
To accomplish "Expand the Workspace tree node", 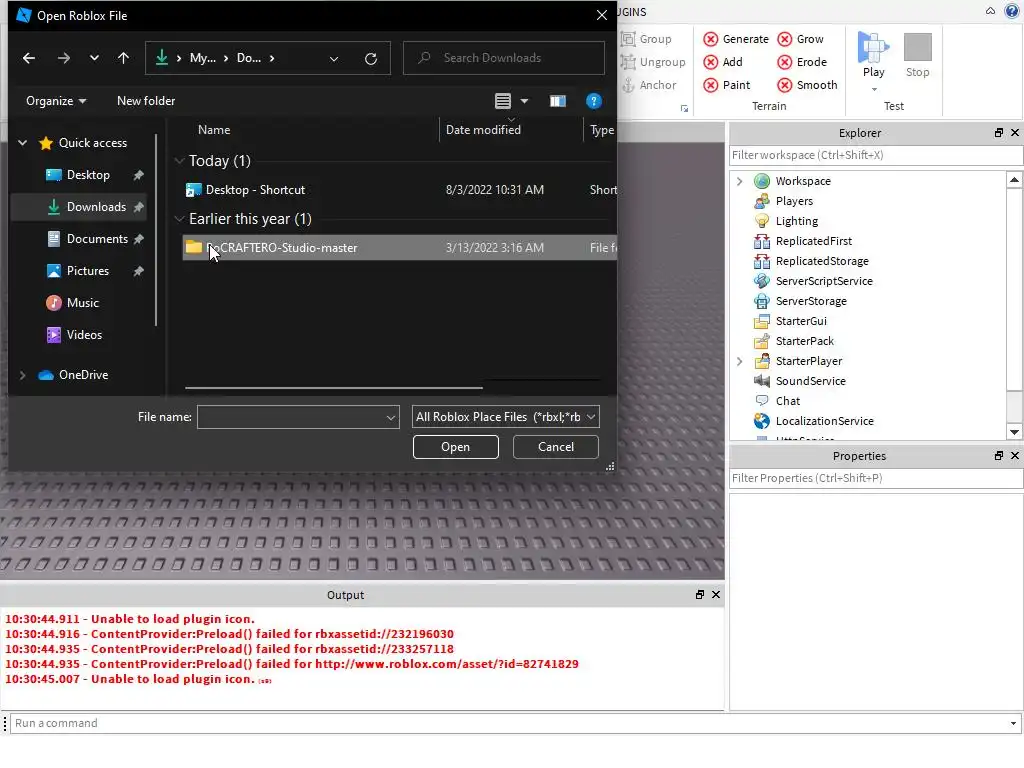I will (739, 181).
